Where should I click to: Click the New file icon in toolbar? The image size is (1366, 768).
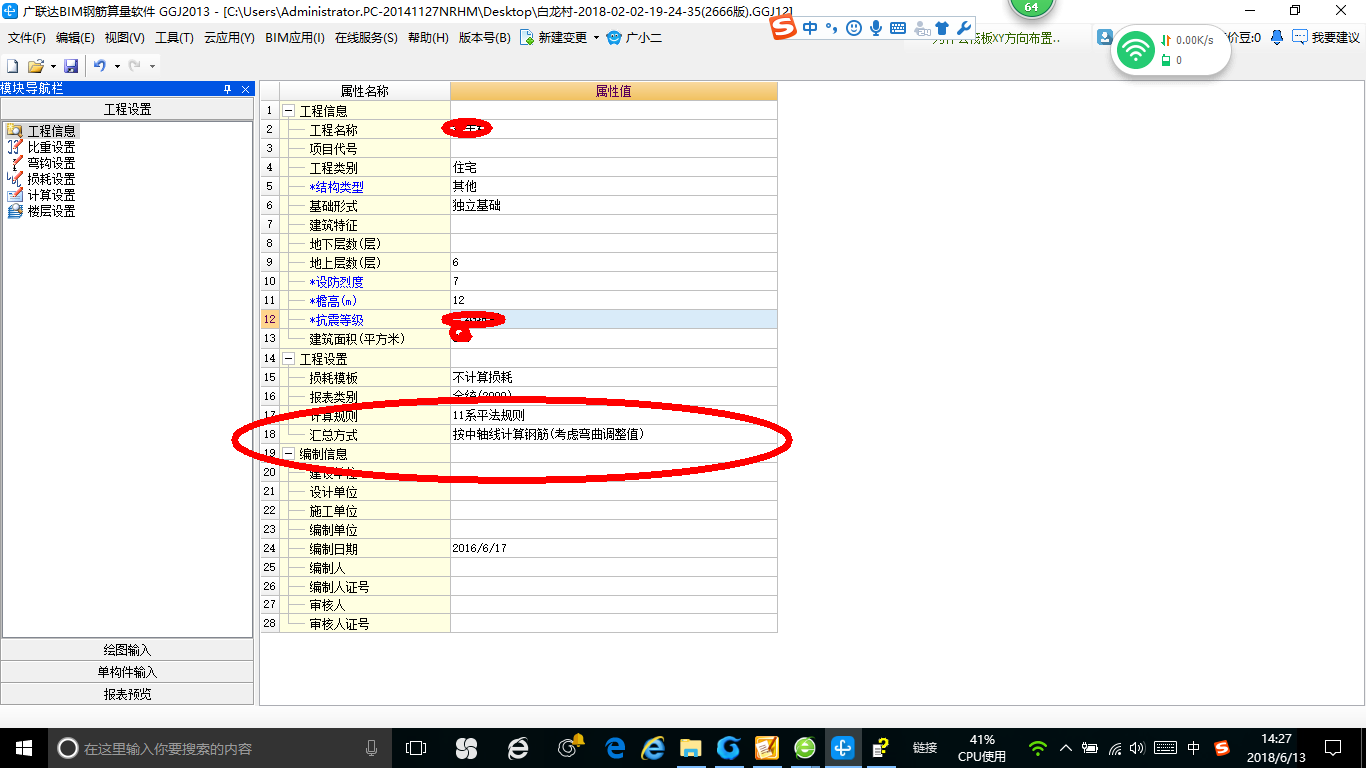[x=13, y=66]
